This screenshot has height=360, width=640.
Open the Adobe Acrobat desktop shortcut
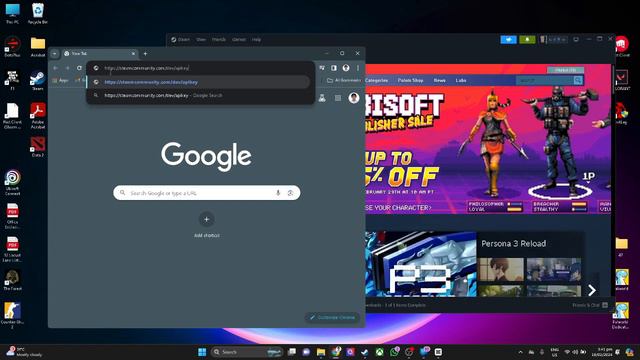(x=38, y=116)
